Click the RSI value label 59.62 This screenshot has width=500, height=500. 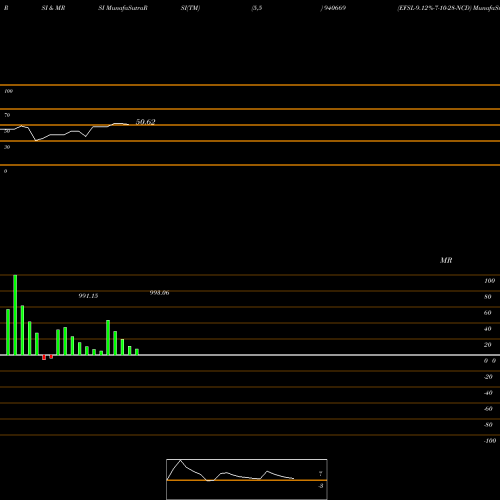145,122
